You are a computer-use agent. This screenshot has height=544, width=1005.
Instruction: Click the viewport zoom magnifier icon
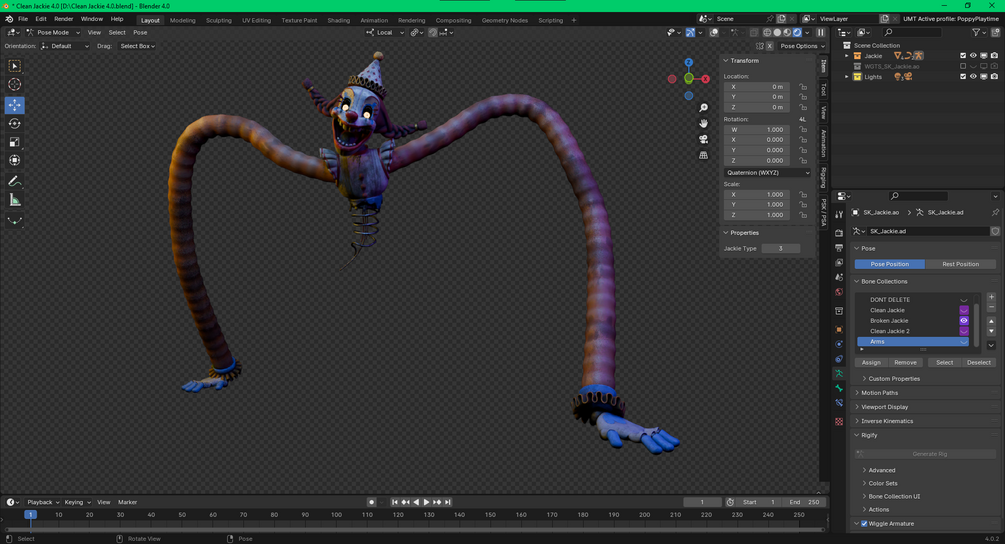703,108
